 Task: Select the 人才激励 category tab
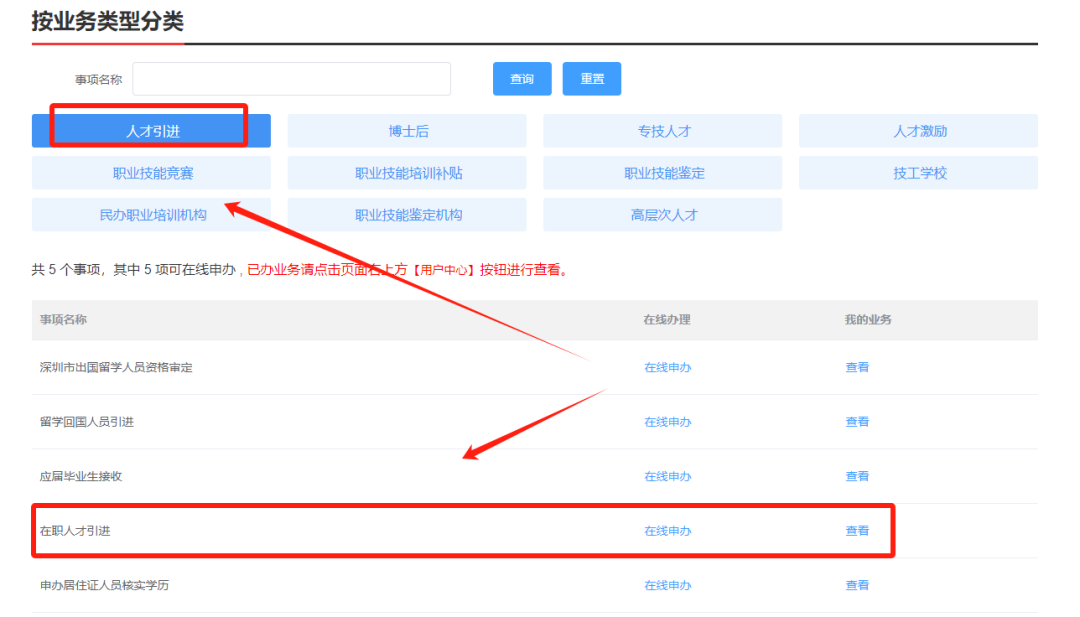click(x=918, y=131)
